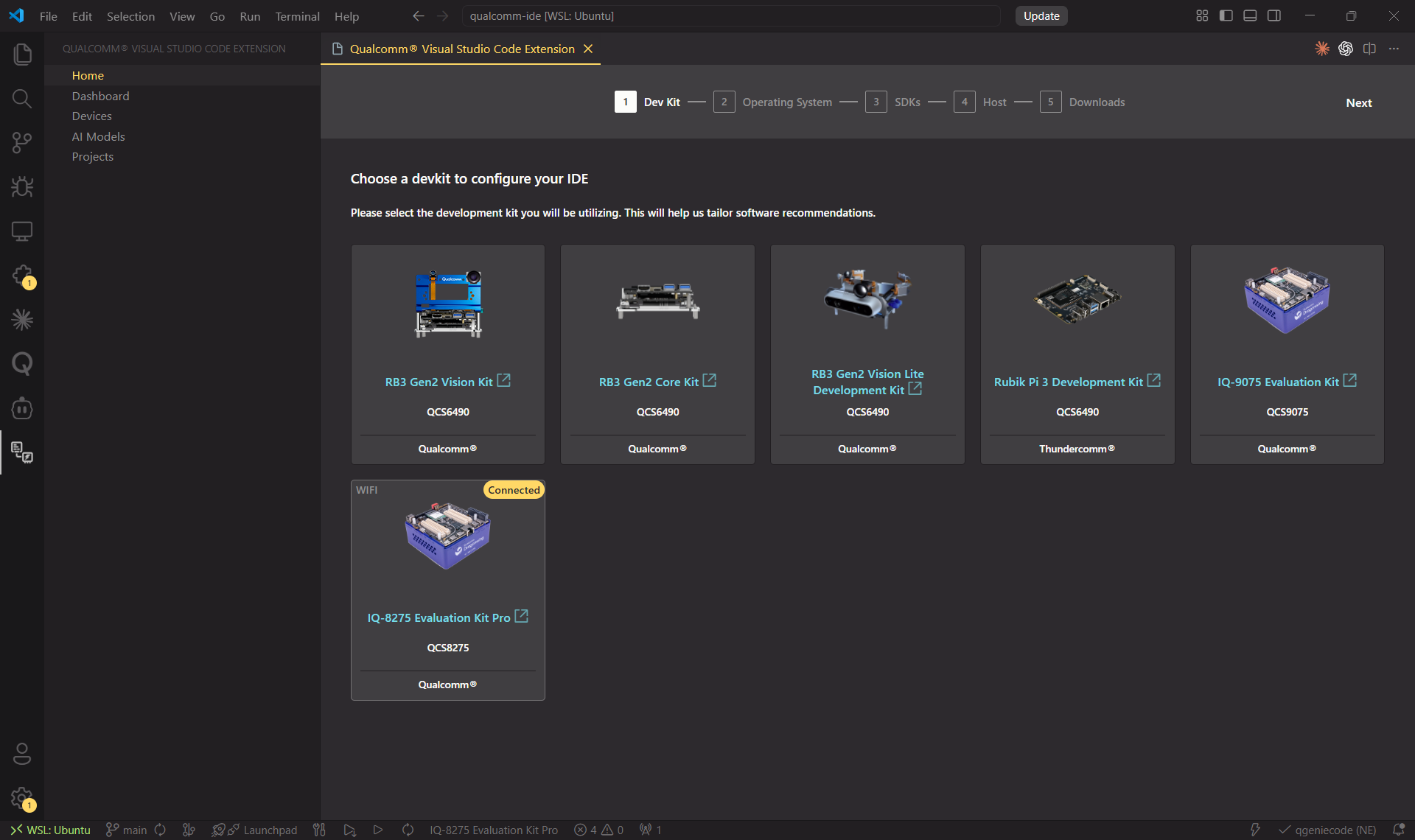1415x840 pixels.
Task: Go forward with the title bar arrow
Action: [442, 15]
